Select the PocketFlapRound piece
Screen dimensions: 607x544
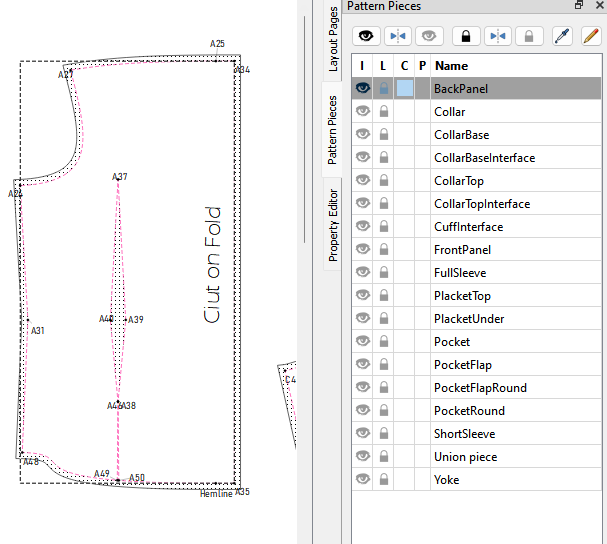point(480,388)
